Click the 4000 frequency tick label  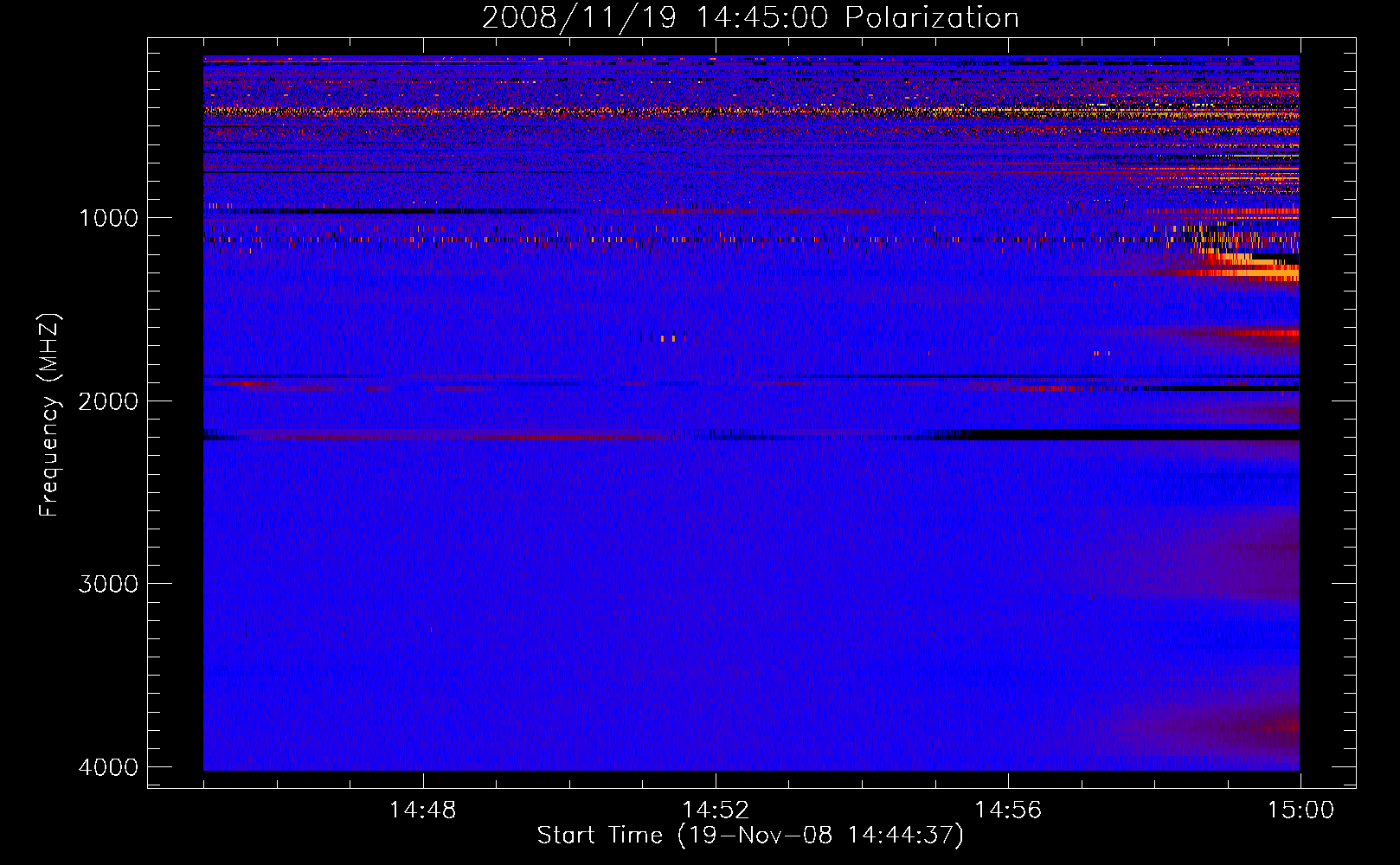pyautogui.click(x=108, y=767)
